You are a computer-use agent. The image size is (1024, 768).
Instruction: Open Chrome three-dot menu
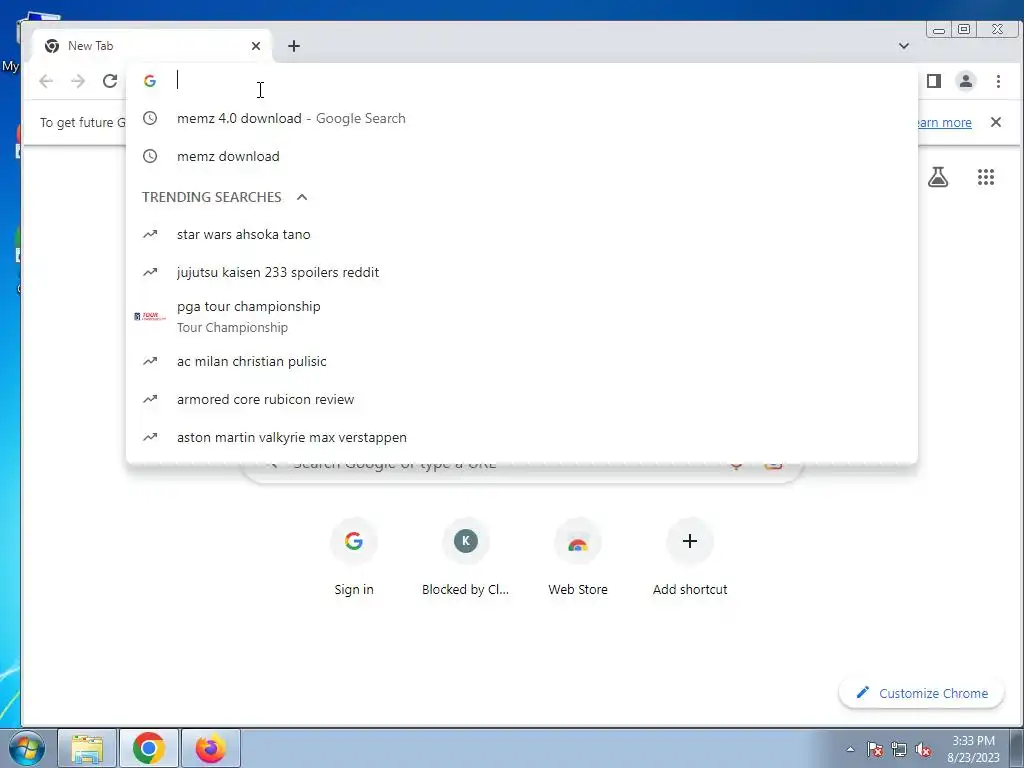pos(998,81)
